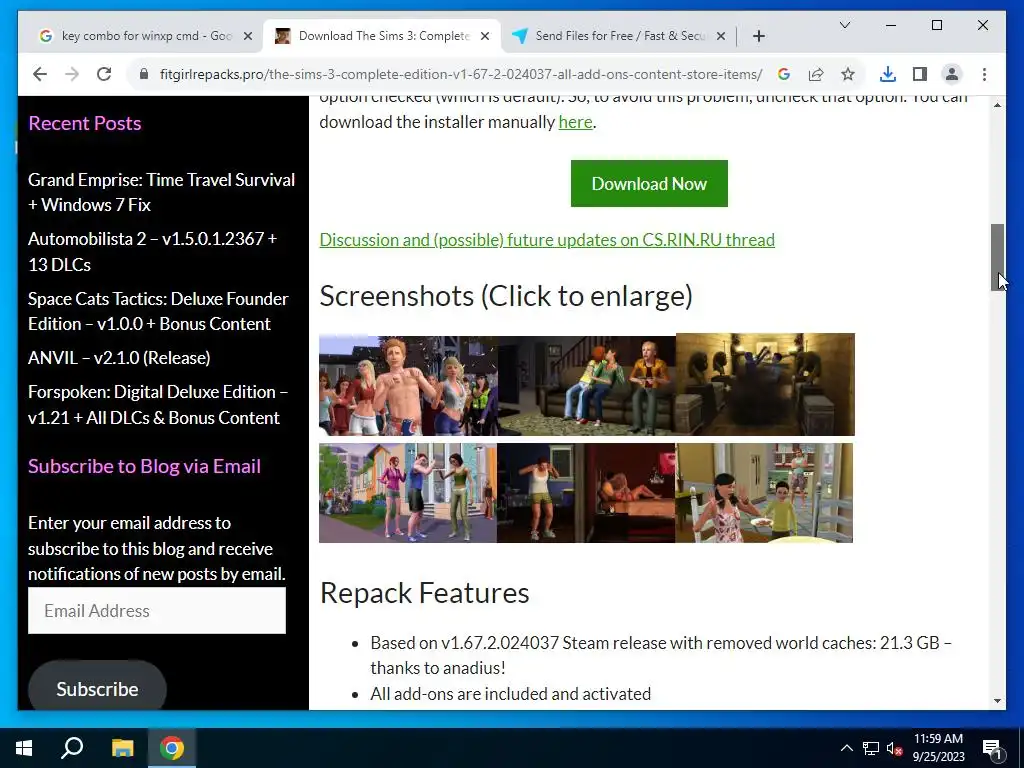Viewport: 1024px width, 768px height.
Task: Enlarge the dark room screenshot thumbnail
Action: tap(765, 385)
